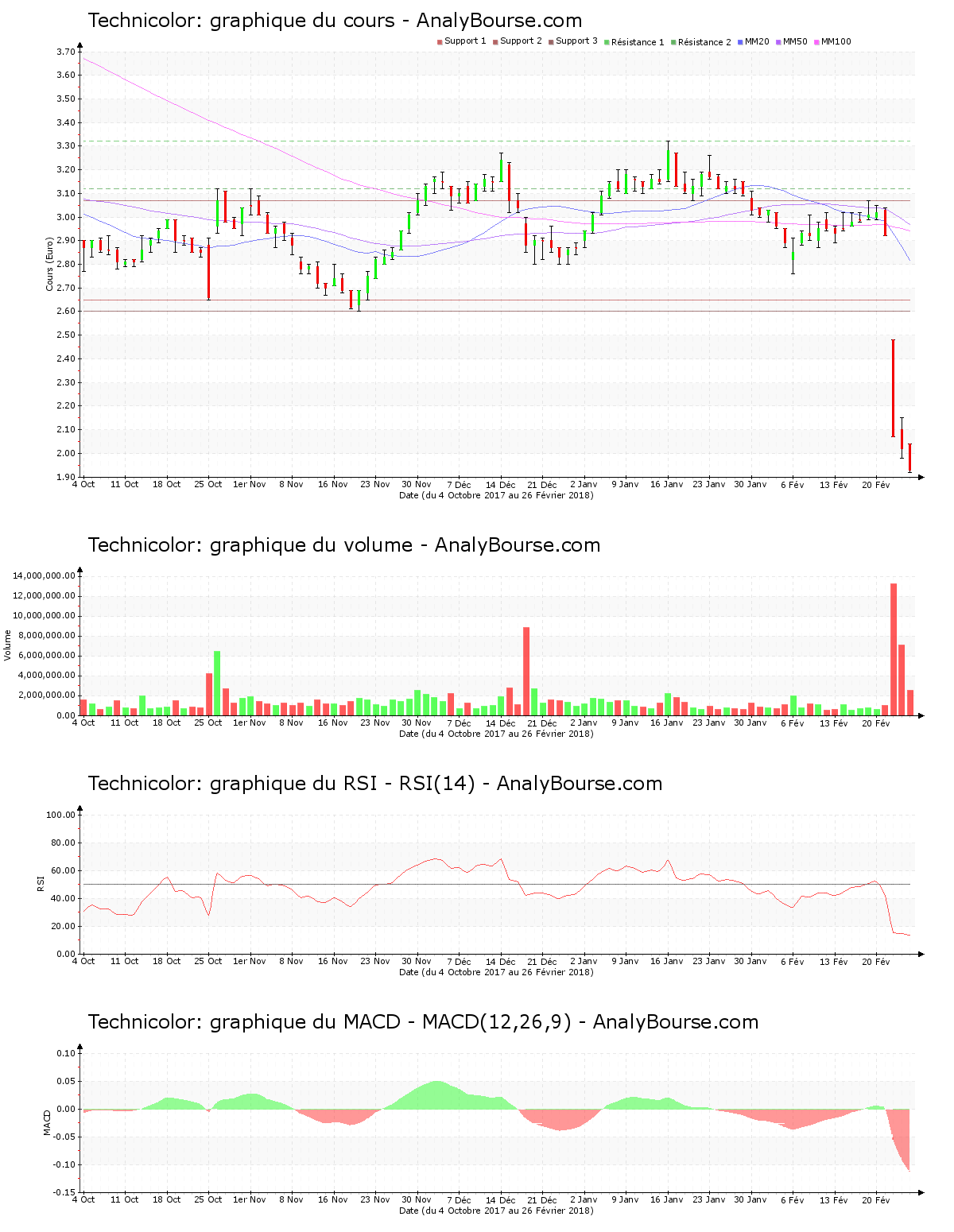The width and height of the screenshot is (954, 1232).
Task: Click the 'MACD' vertical axis label
Action: coord(48,1122)
